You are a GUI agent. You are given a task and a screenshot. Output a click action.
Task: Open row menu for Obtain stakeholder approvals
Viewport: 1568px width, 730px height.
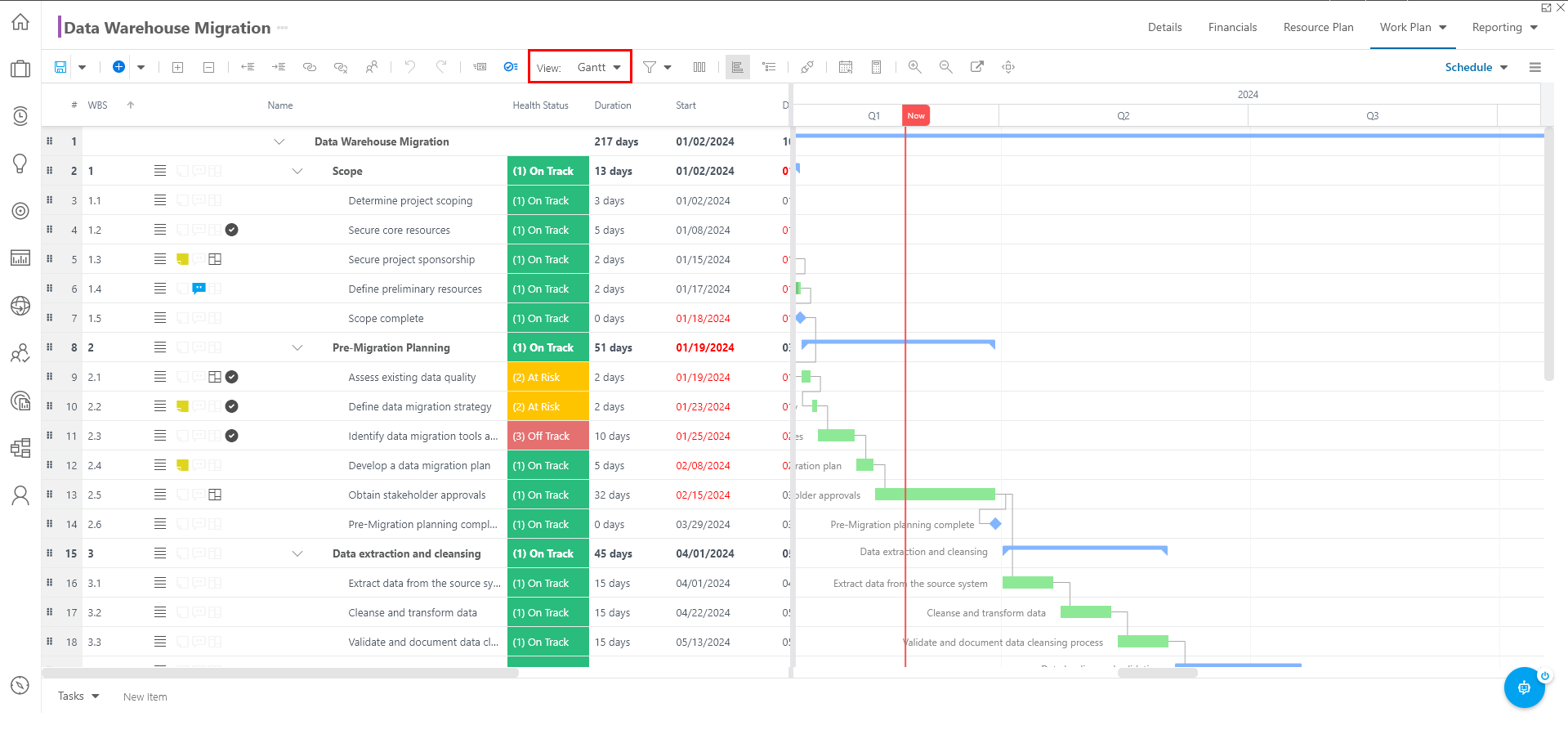pyautogui.click(x=160, y=495)
